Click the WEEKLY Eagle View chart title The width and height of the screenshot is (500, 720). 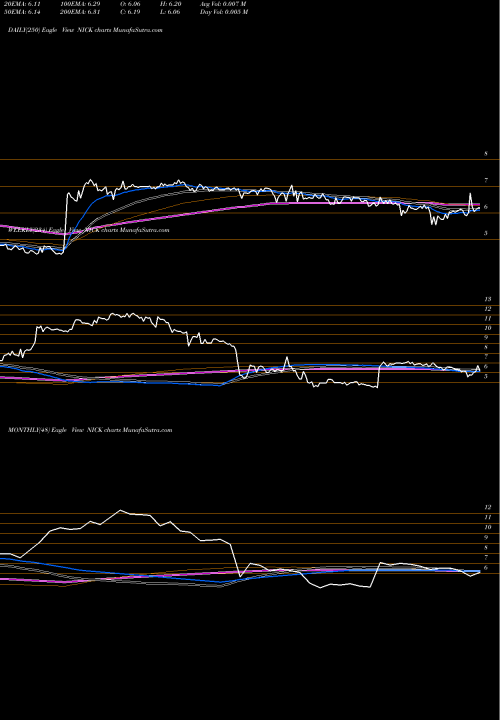[89, 230]
